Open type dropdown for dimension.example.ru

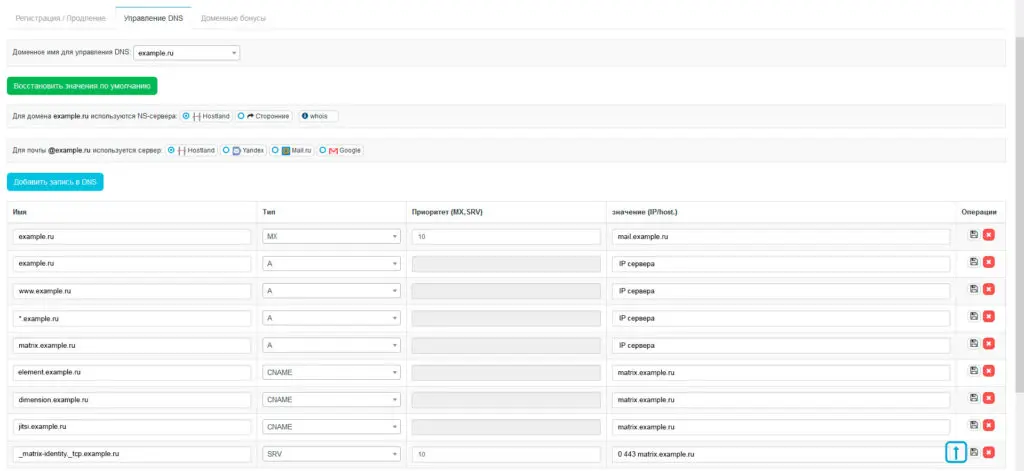point(331,400)
